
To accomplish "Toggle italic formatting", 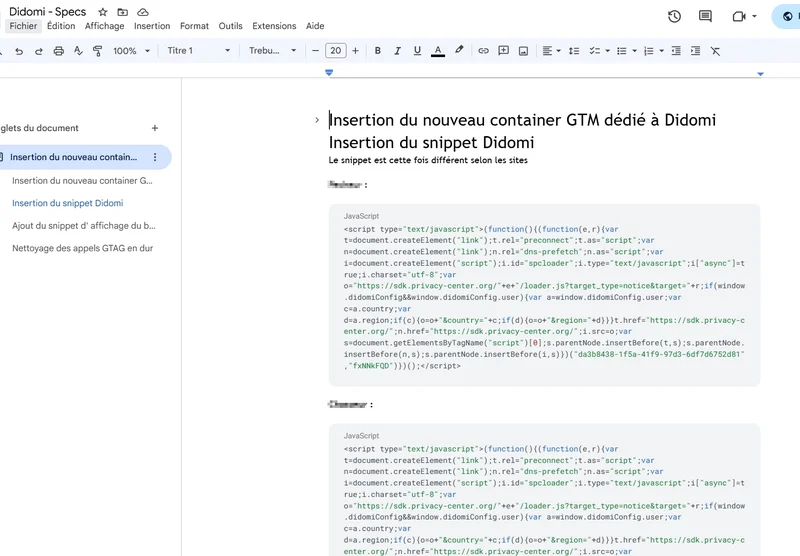I will 397,51.
